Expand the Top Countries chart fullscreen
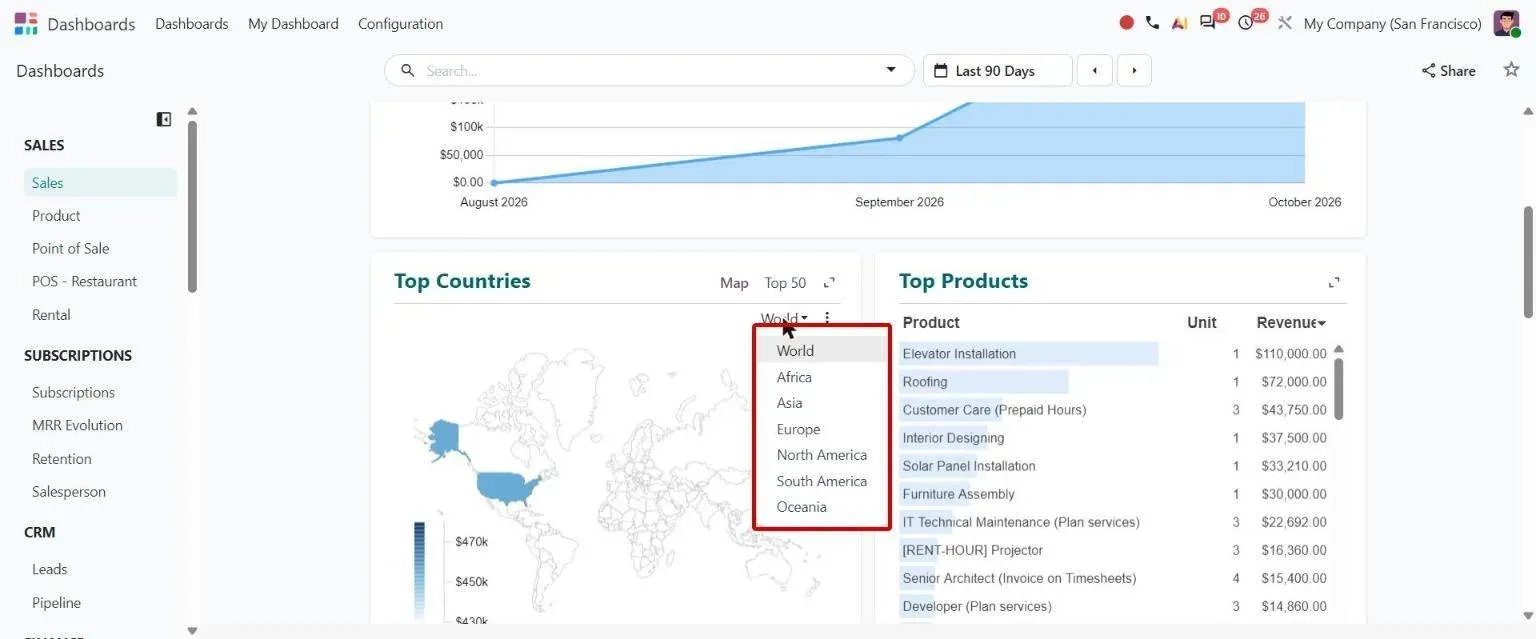 [829, 283]
